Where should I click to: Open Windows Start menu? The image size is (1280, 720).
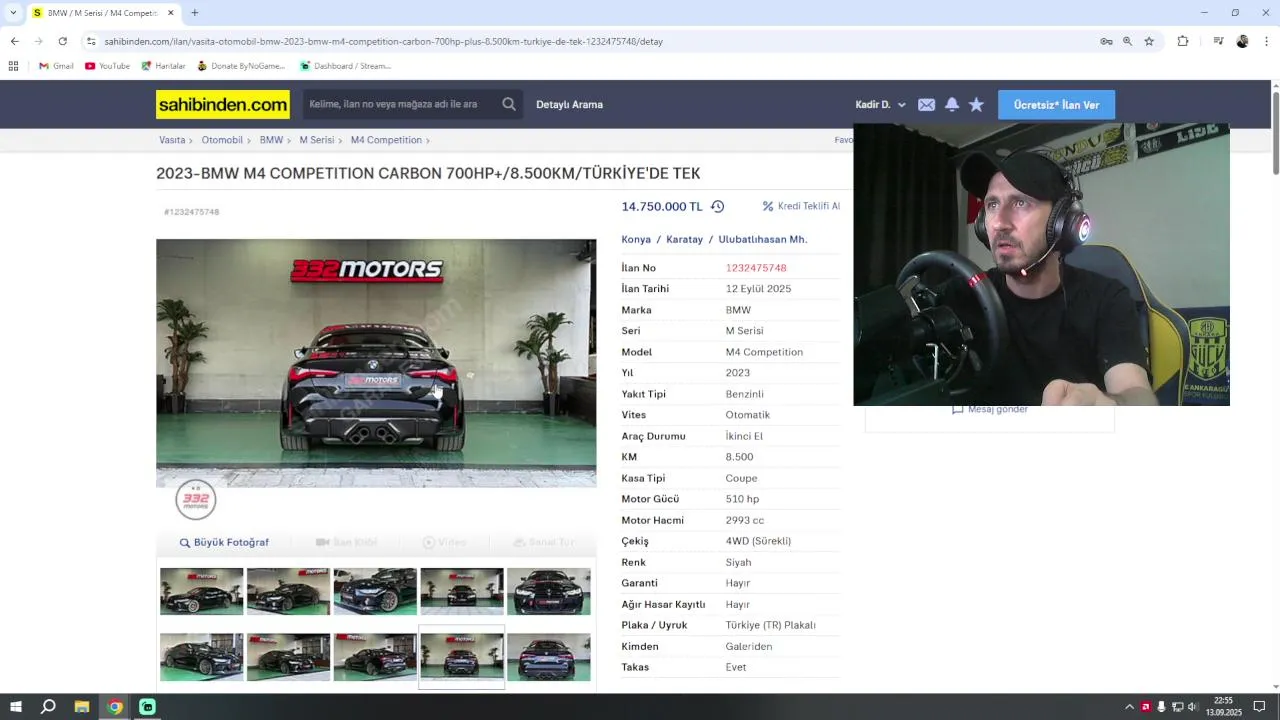[x=17, y=707]
